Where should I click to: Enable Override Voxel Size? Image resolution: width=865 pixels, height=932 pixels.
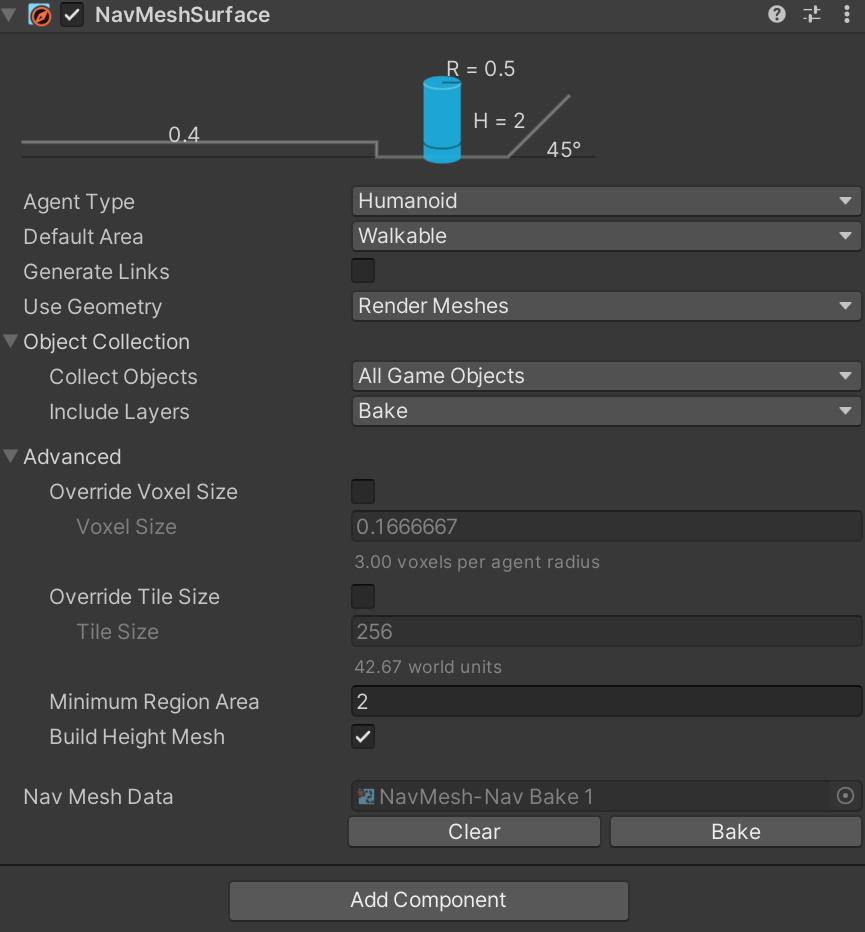point(362,491)
